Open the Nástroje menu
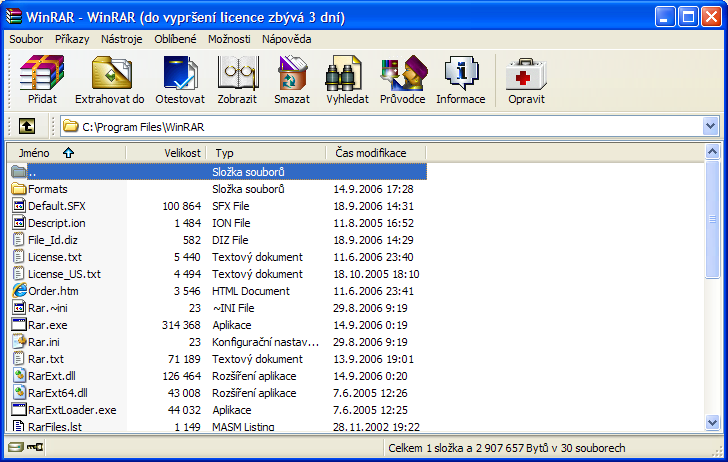 122,39
